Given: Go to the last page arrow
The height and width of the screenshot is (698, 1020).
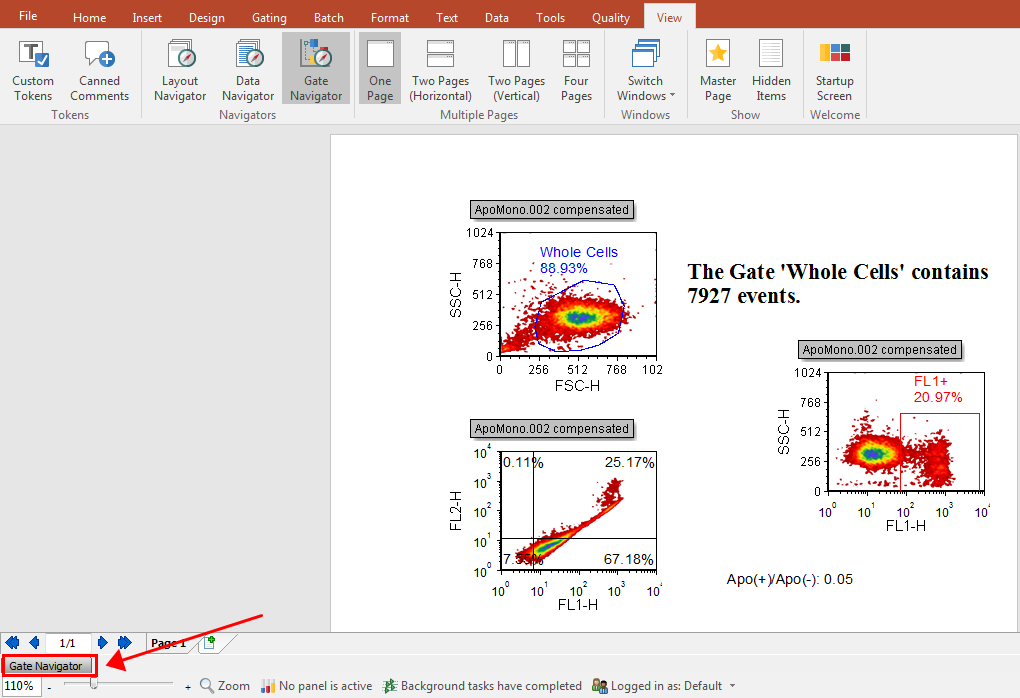Looking at the screenshot, I should pos(125,643).
